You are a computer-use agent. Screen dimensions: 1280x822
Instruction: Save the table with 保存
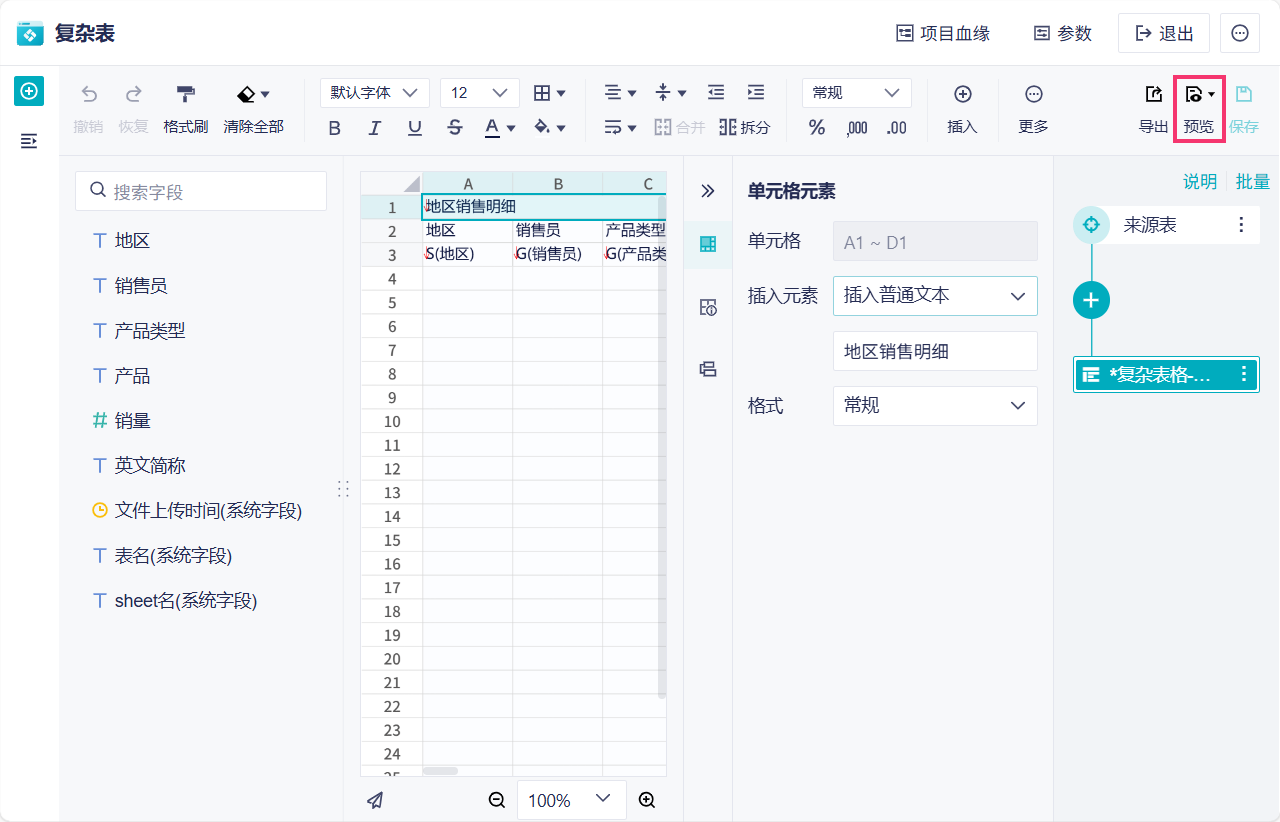tap(1244, 109)
